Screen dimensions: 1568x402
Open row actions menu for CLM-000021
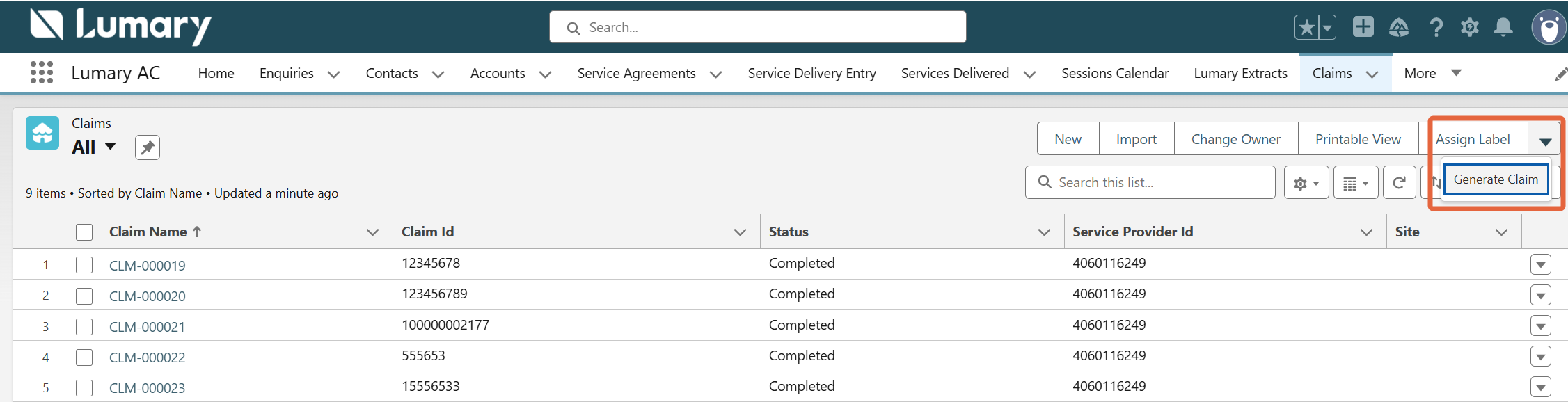coord(1540,326)
